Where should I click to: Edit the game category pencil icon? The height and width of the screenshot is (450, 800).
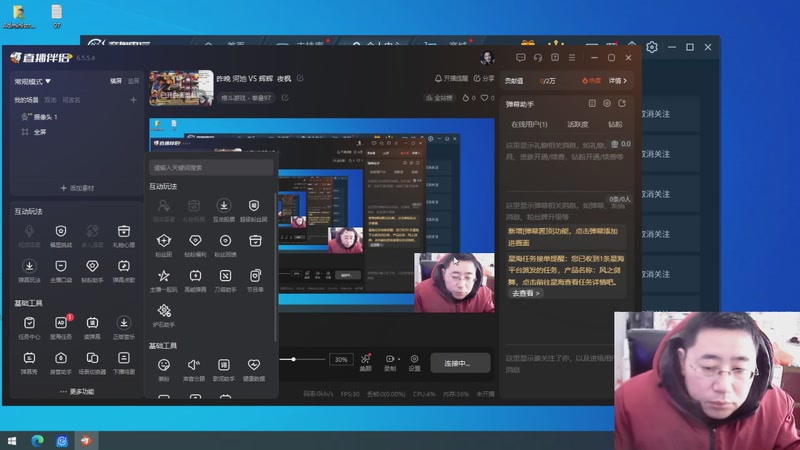click(x=285, y=97)
